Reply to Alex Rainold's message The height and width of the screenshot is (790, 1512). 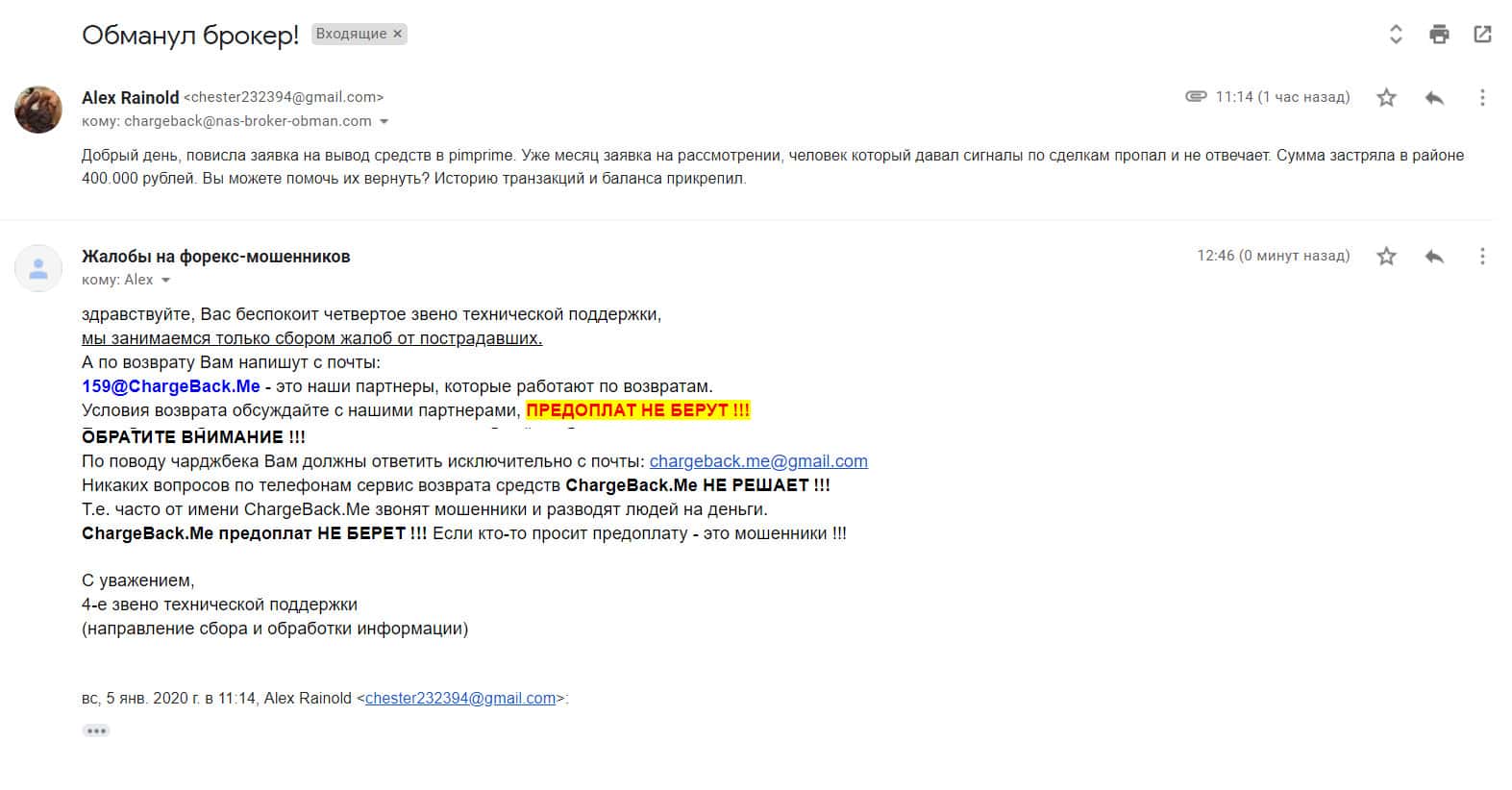[x=1434, y=97]
